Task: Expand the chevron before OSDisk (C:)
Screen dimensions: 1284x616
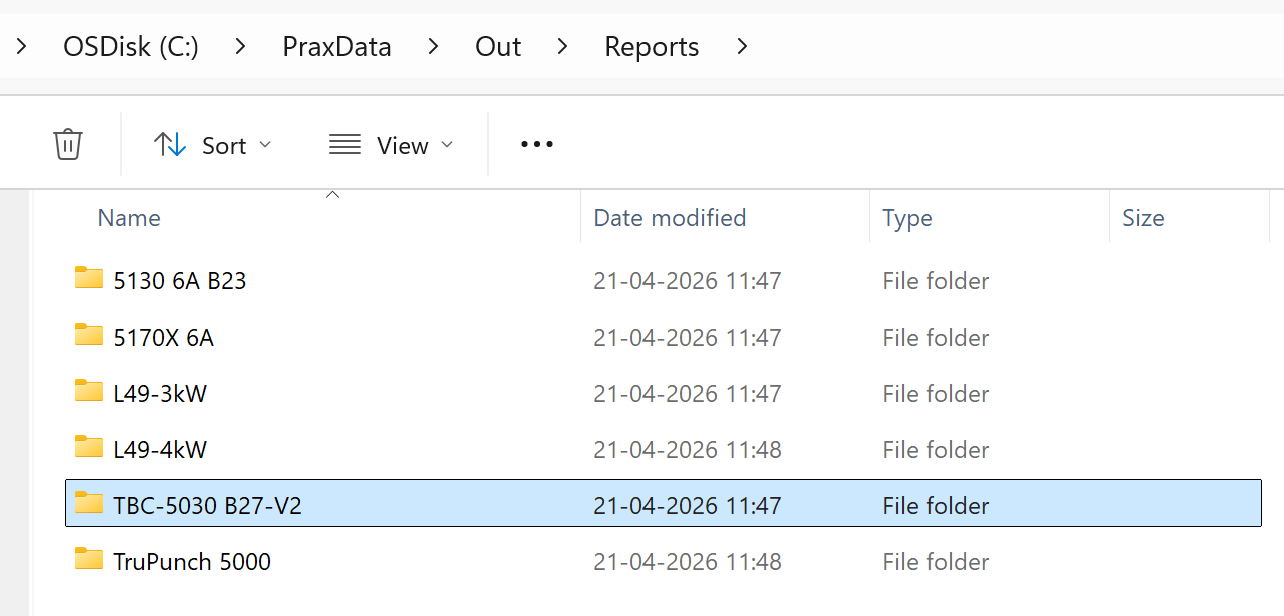Action: [22, 46]
